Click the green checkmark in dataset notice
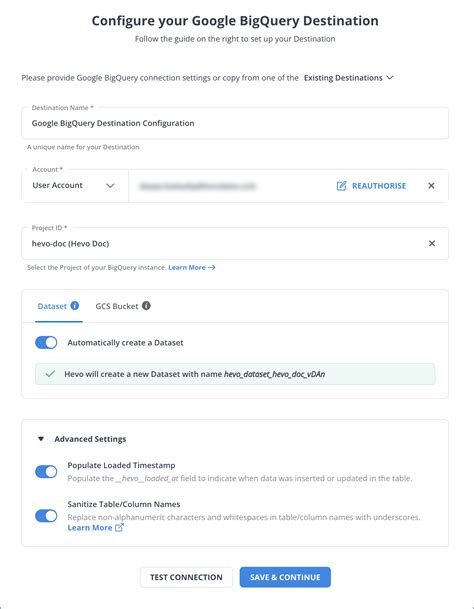This screenshot has width=474, height=609. pyautogui.click(x=50, y=374)
